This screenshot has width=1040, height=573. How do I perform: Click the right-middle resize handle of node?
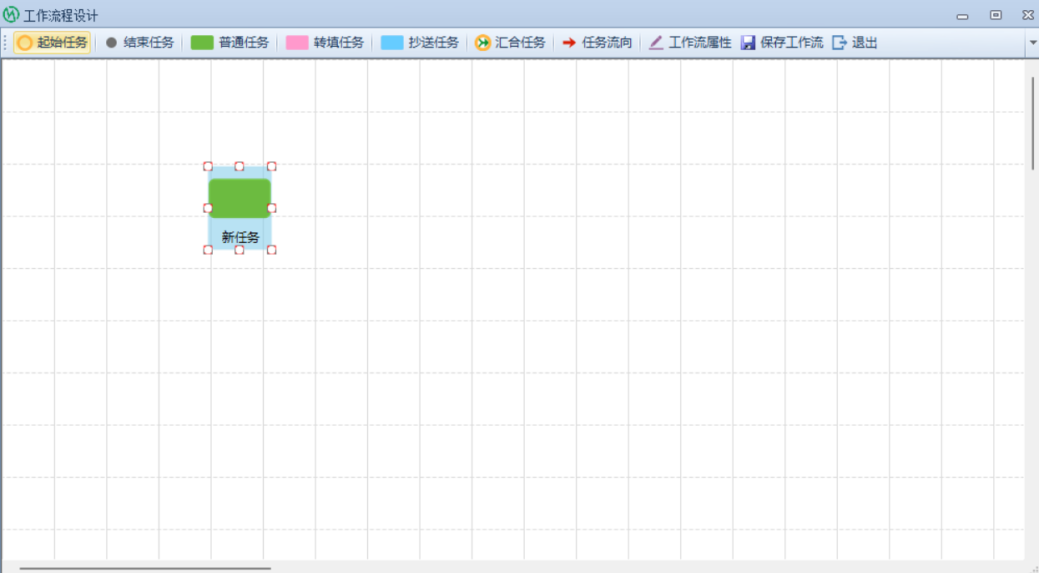click(x=271, y=208)
